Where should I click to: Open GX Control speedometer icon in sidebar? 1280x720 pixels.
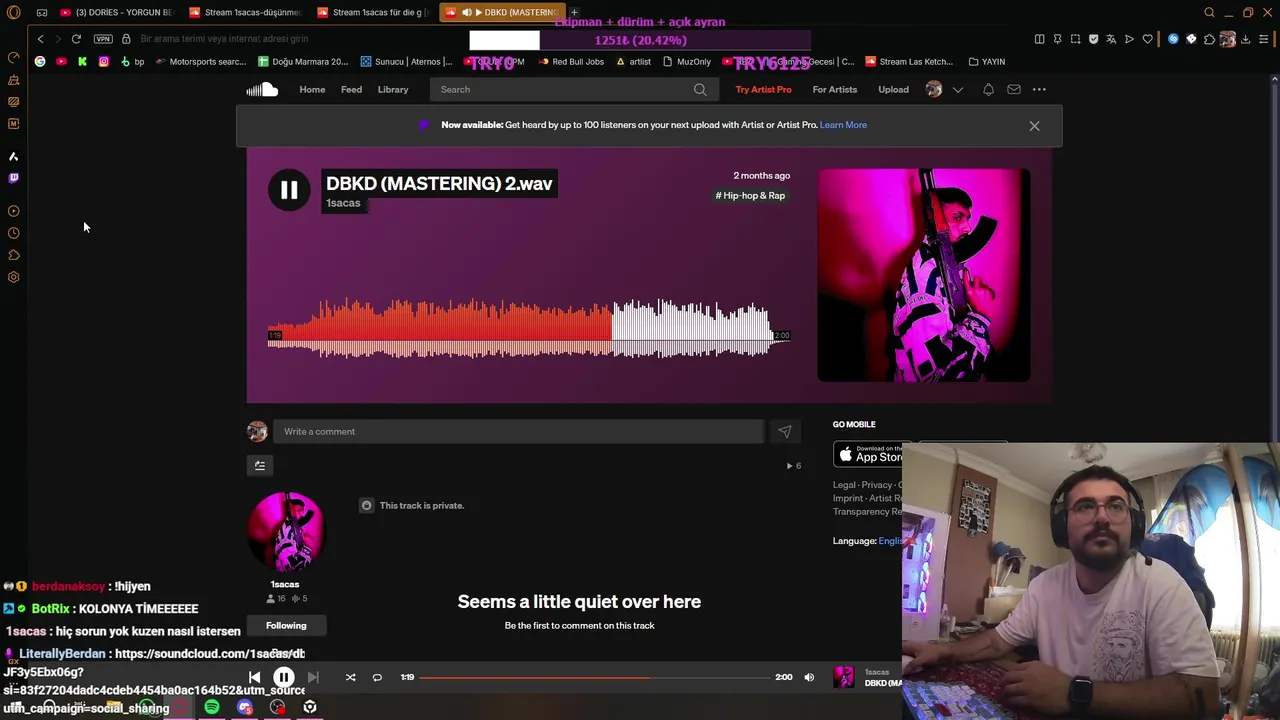[13, 57]
